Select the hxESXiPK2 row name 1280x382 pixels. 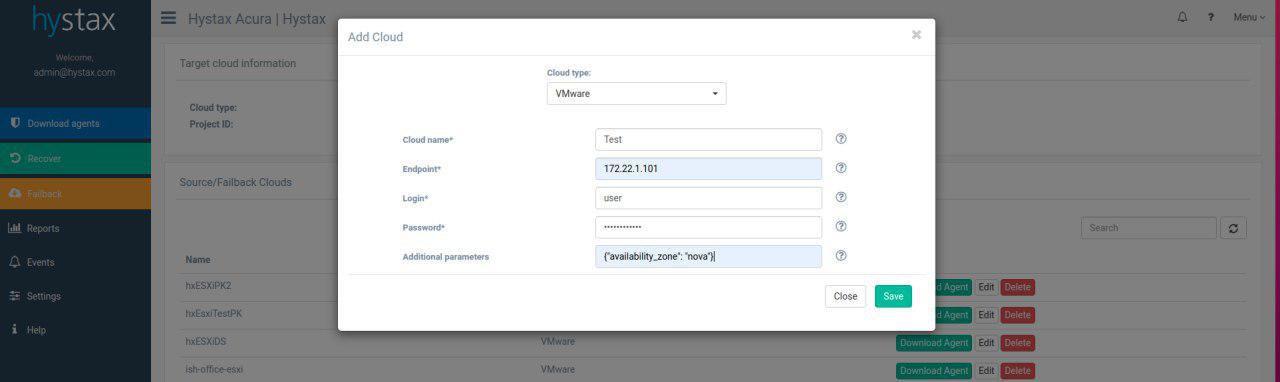pyautogui.click(x=209, y=286)
